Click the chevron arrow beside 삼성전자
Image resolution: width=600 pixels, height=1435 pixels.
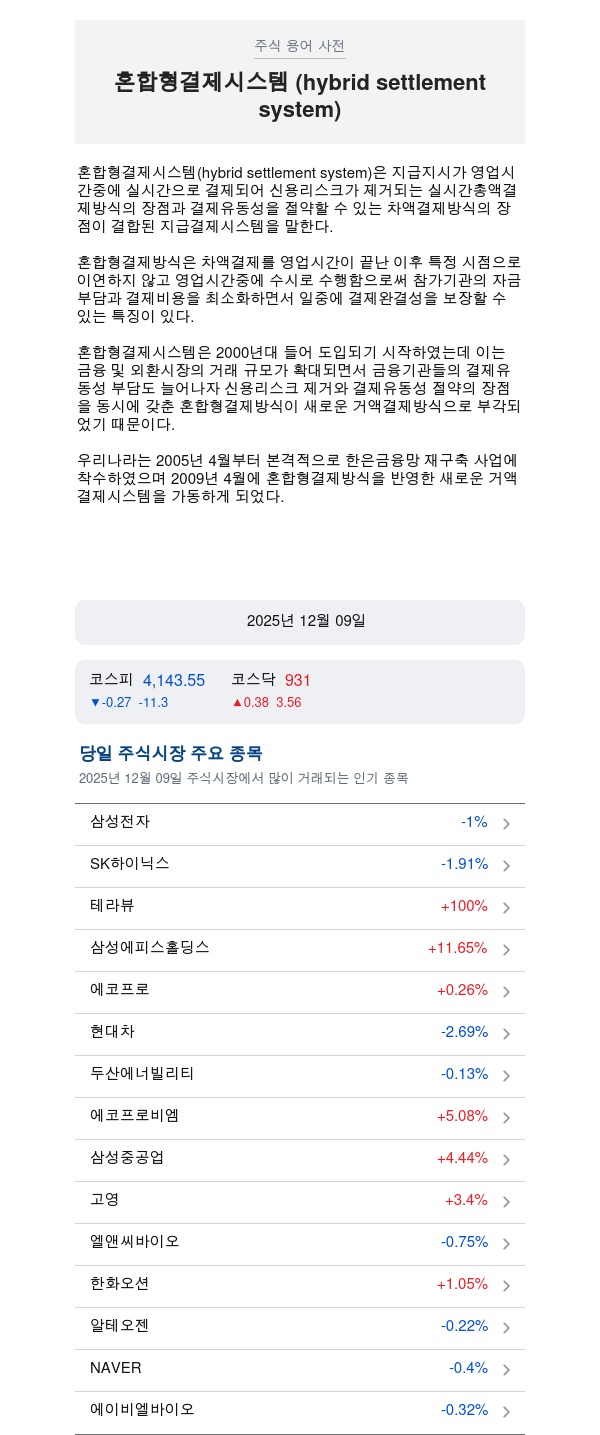pos(506,824)
